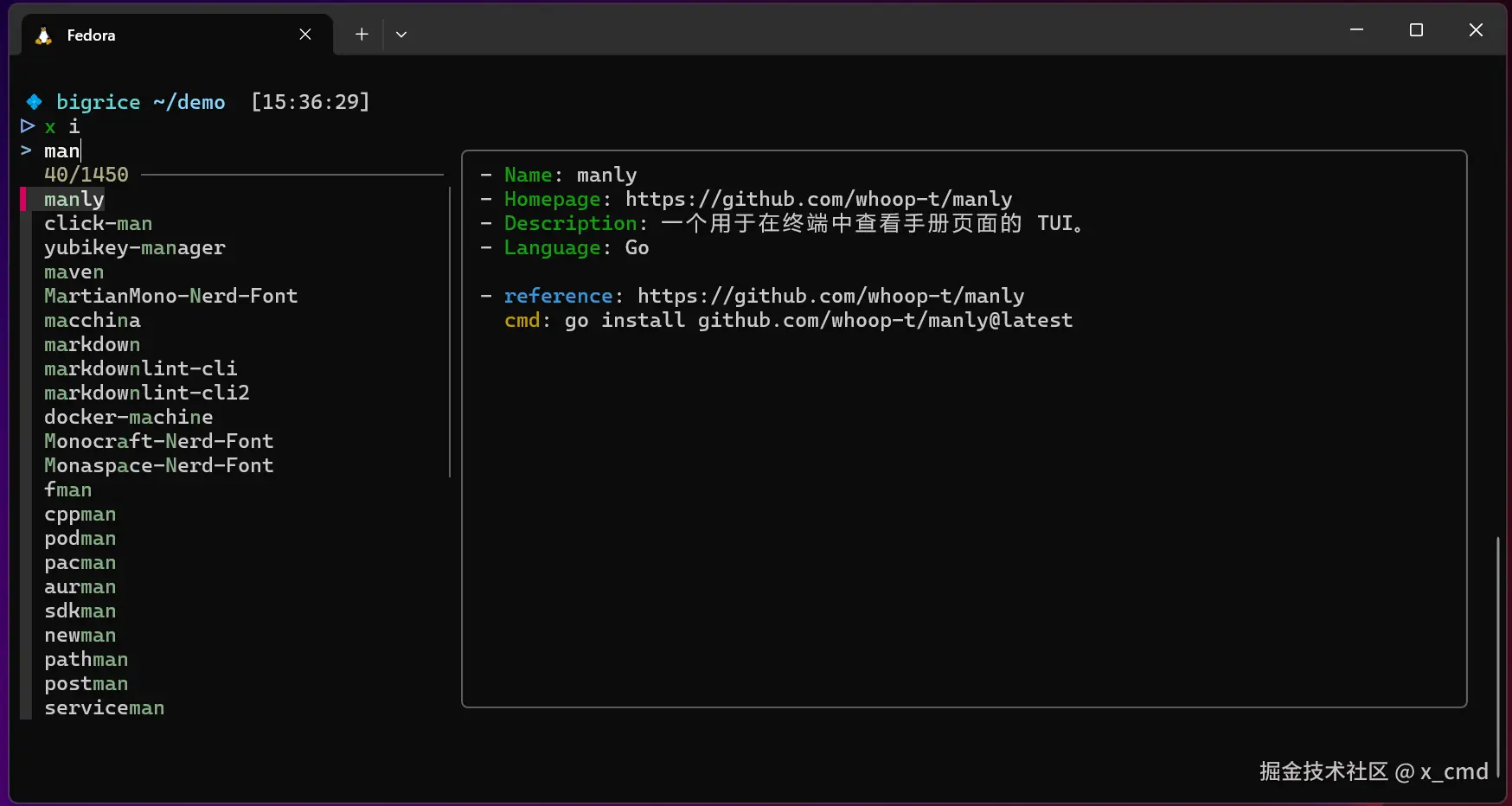Select click-man in the results list
Screen dimensions: 1512x806
(98, 224)
